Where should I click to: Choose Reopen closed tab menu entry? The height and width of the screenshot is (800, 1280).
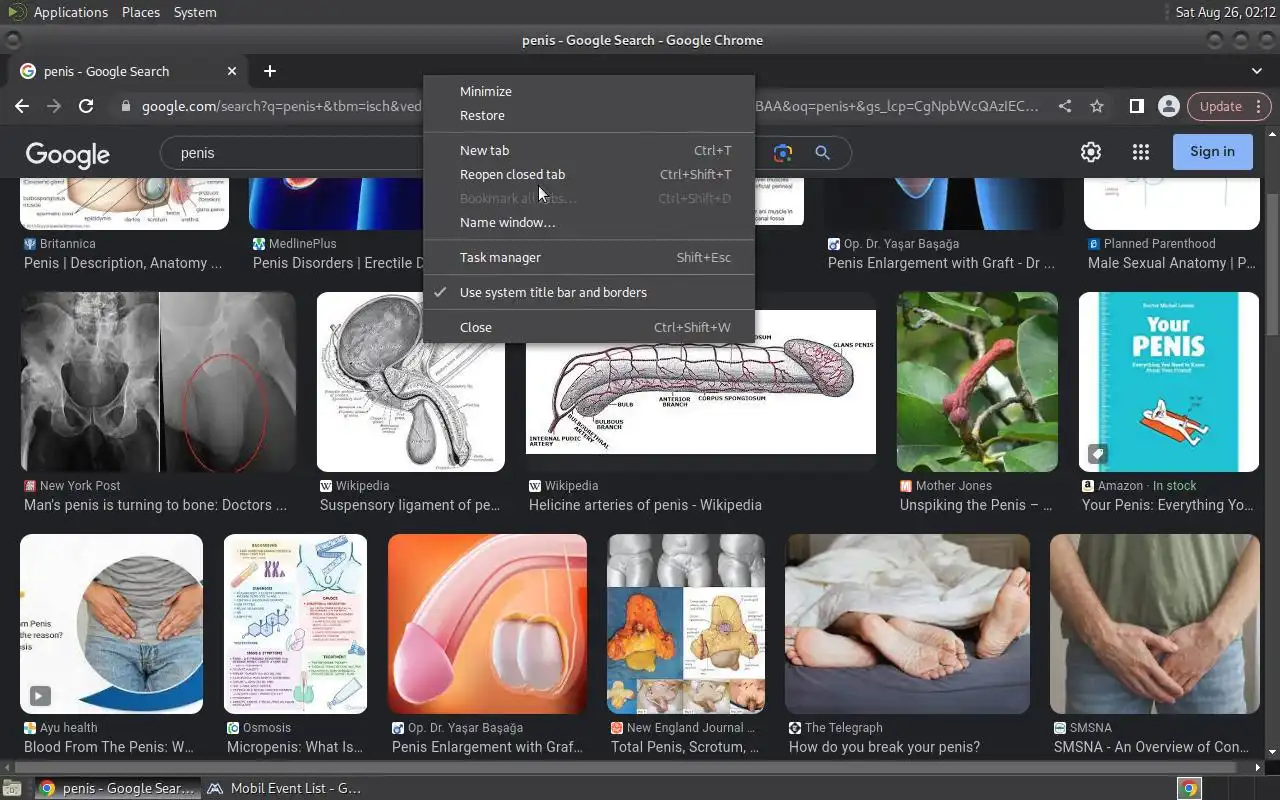click(x=589, y=174)
